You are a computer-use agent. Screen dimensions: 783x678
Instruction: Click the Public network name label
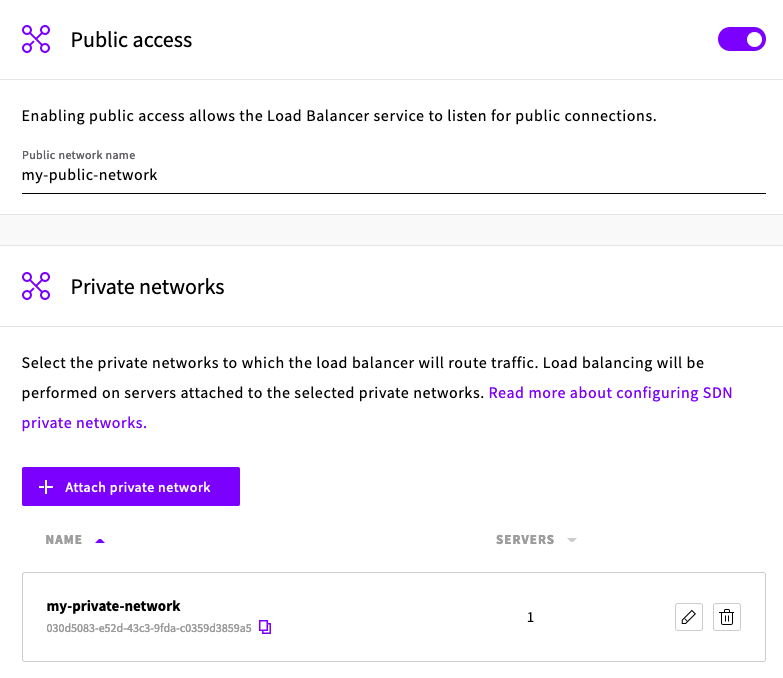point(78,155)
